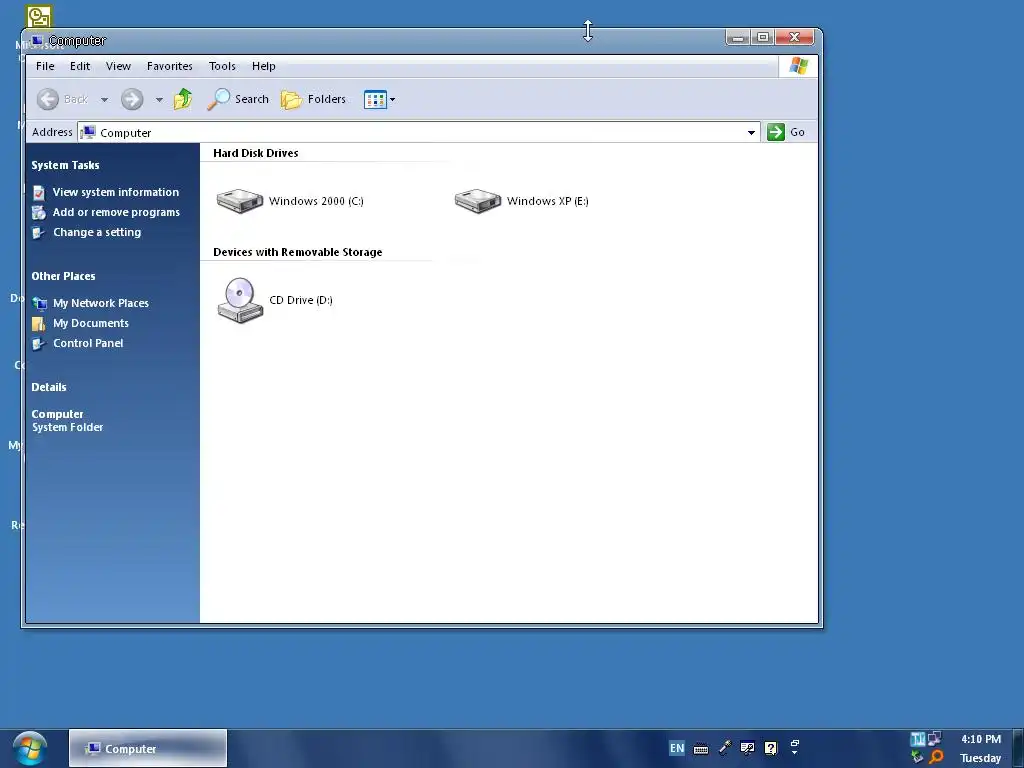Open the File menu

tap(45, 66)
